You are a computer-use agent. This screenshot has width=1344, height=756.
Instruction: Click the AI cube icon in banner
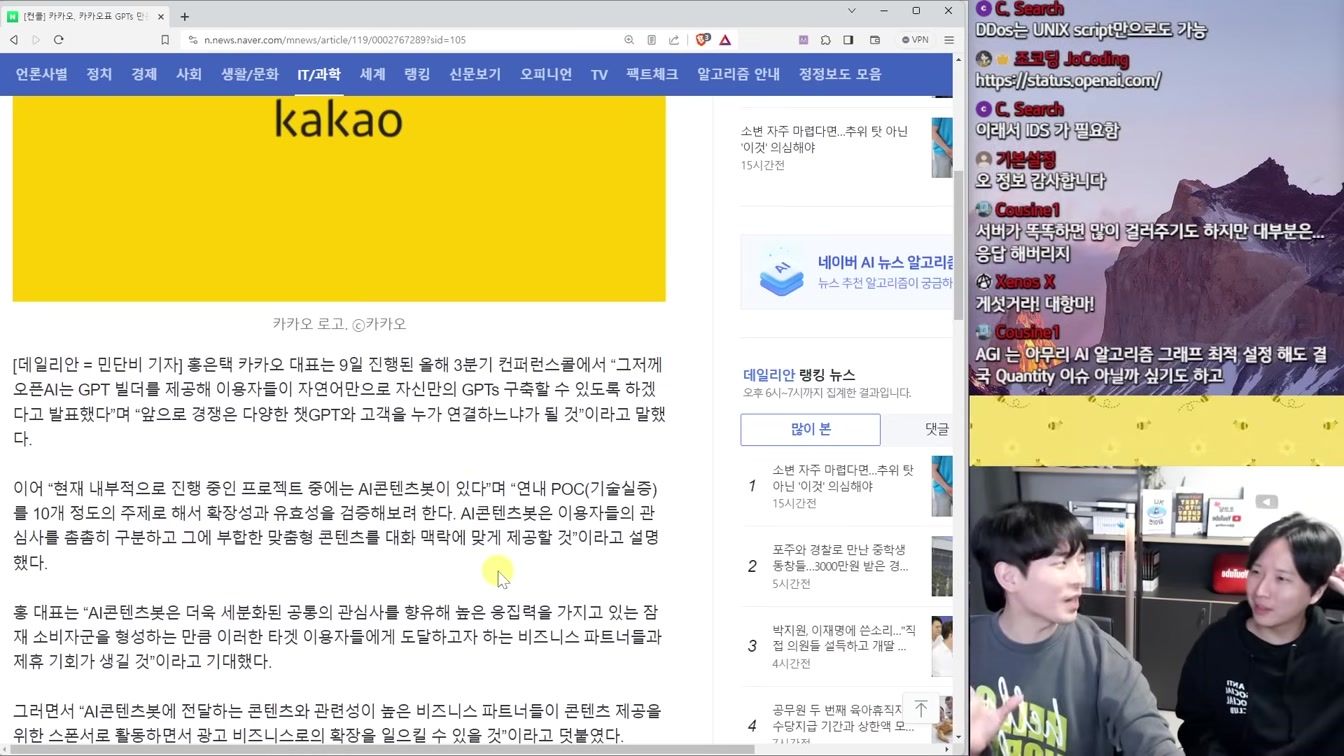pyautogui.click(x=782, y=272)
